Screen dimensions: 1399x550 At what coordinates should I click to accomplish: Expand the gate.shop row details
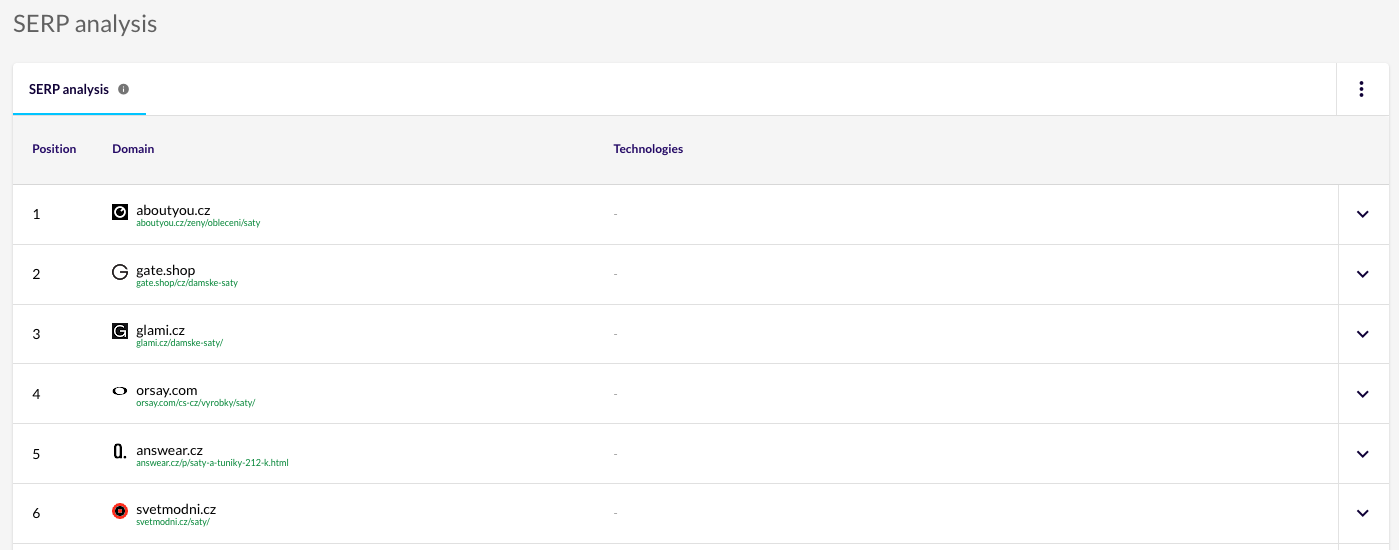(x=1362, y=274)
